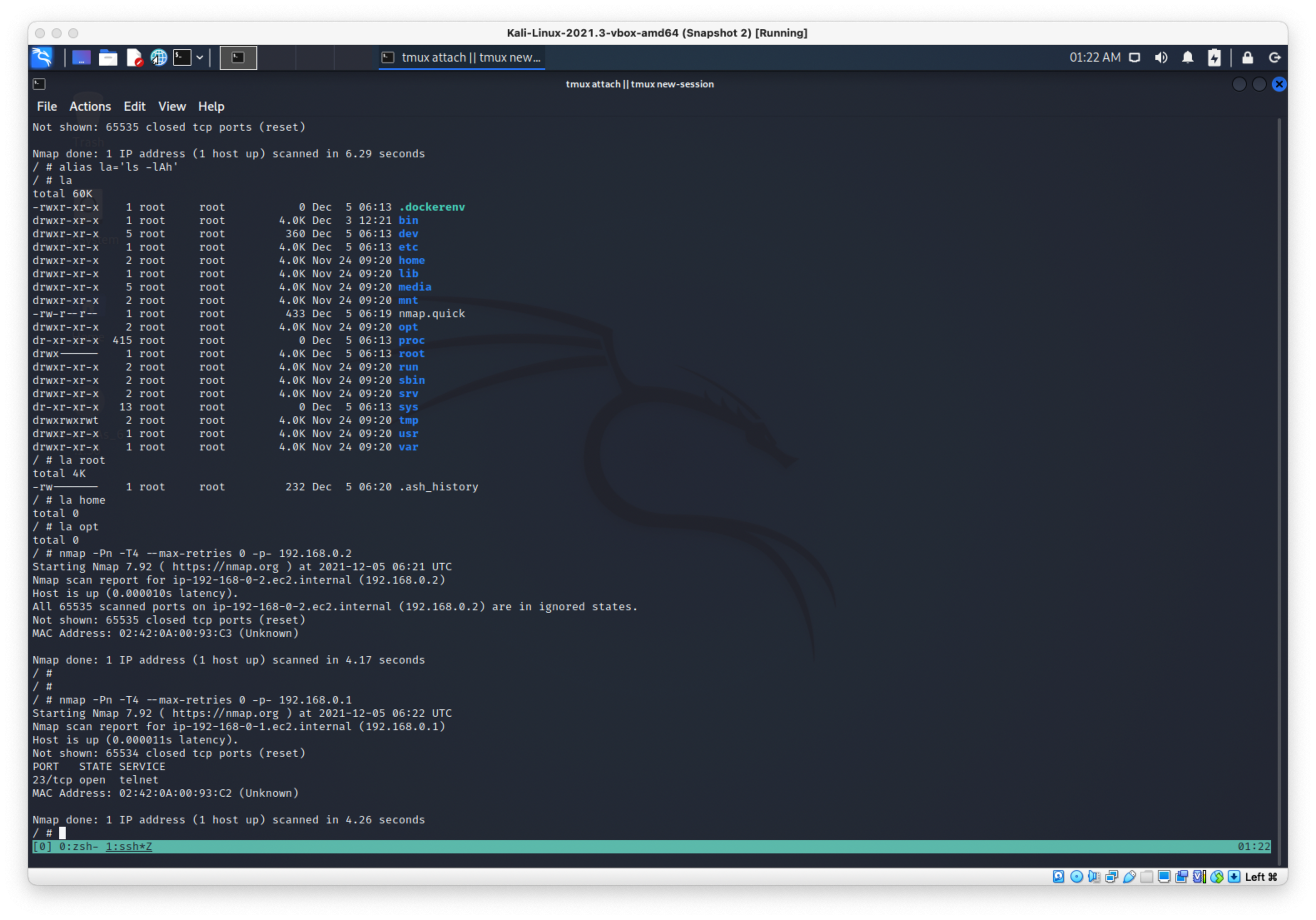The width and height of the screenshot is (1316, 920).
Task: Open the File Manager from the panel
Action: (108, 57)
